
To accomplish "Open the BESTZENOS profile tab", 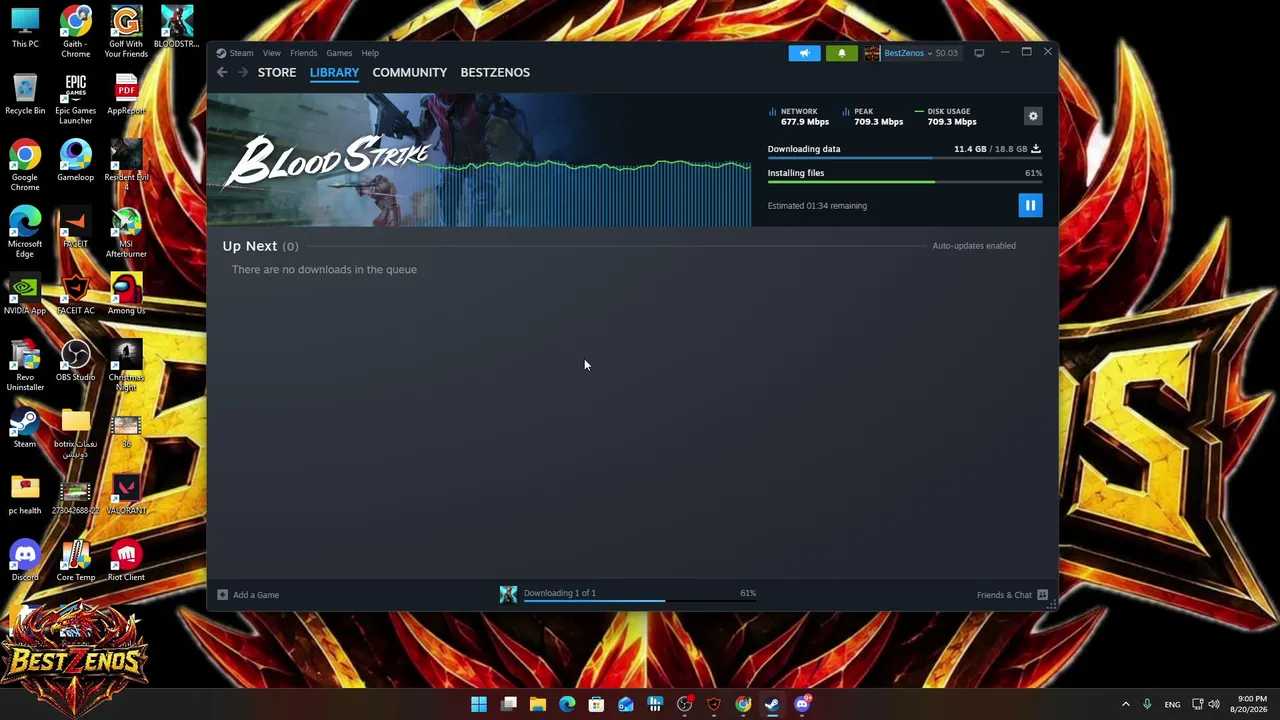I will click(x=495, y=72).
